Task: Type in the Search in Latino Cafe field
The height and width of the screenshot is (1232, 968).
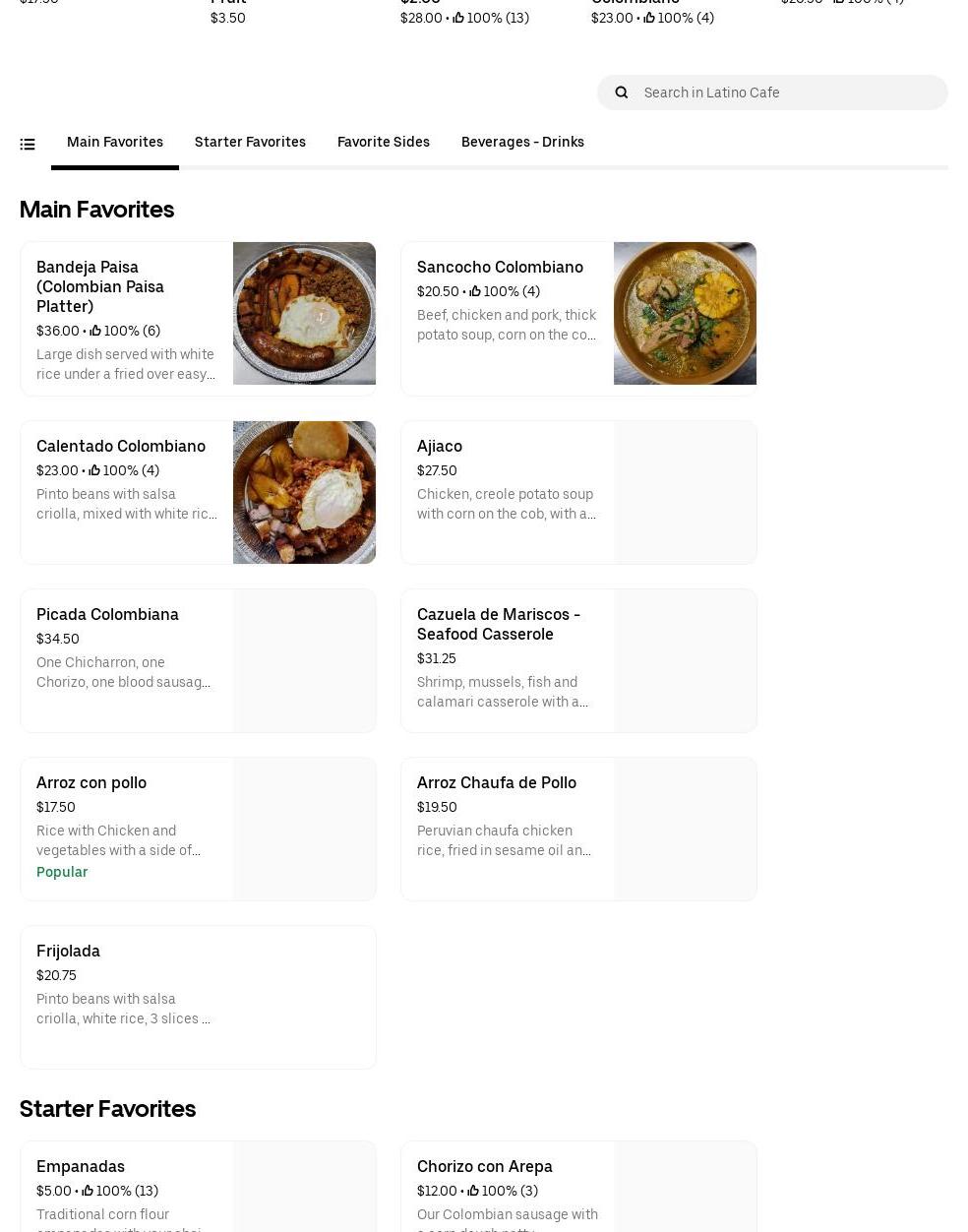Action: click(787, 92)
